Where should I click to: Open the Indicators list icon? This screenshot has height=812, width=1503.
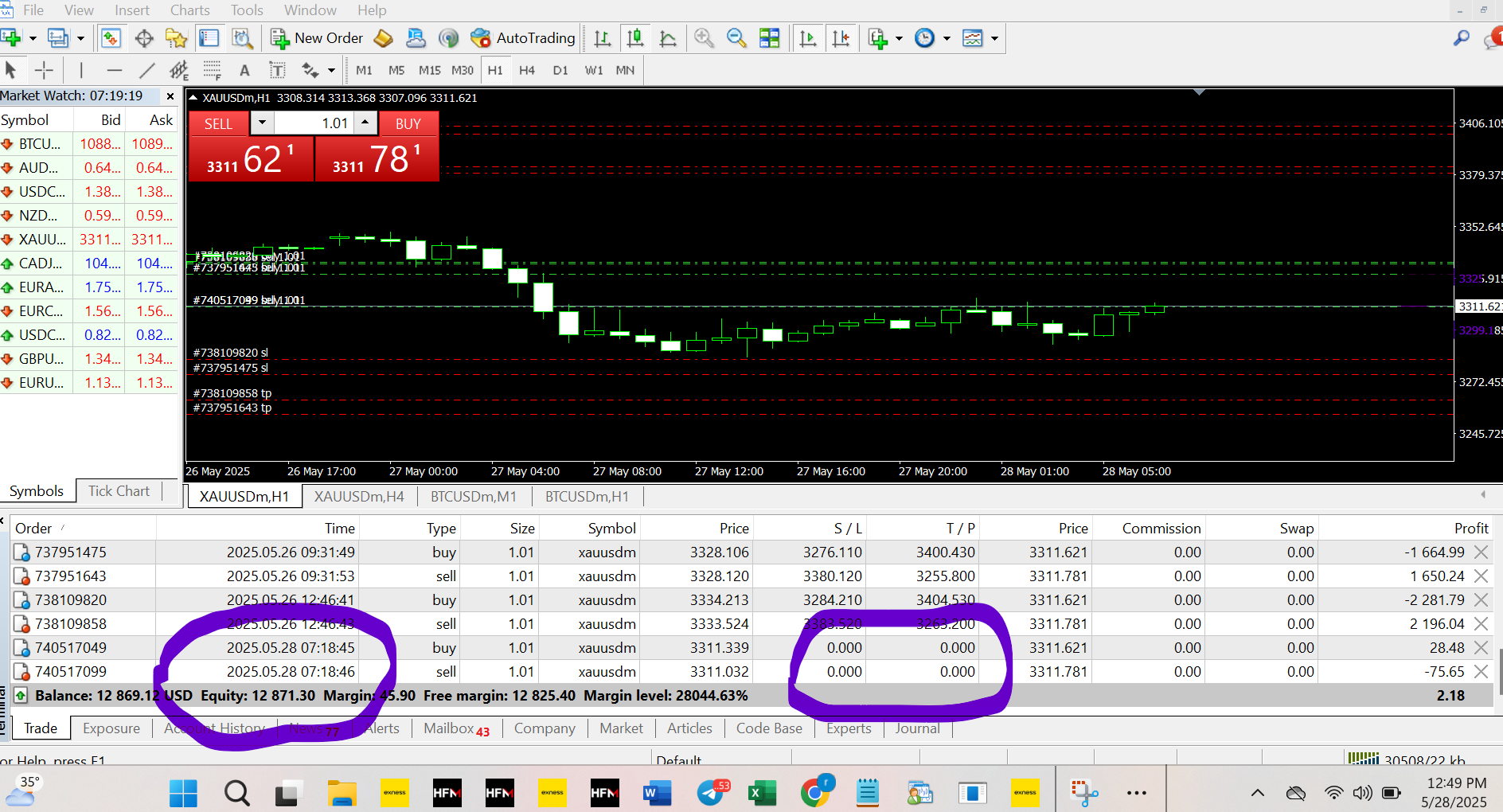(x=878, y=37)
